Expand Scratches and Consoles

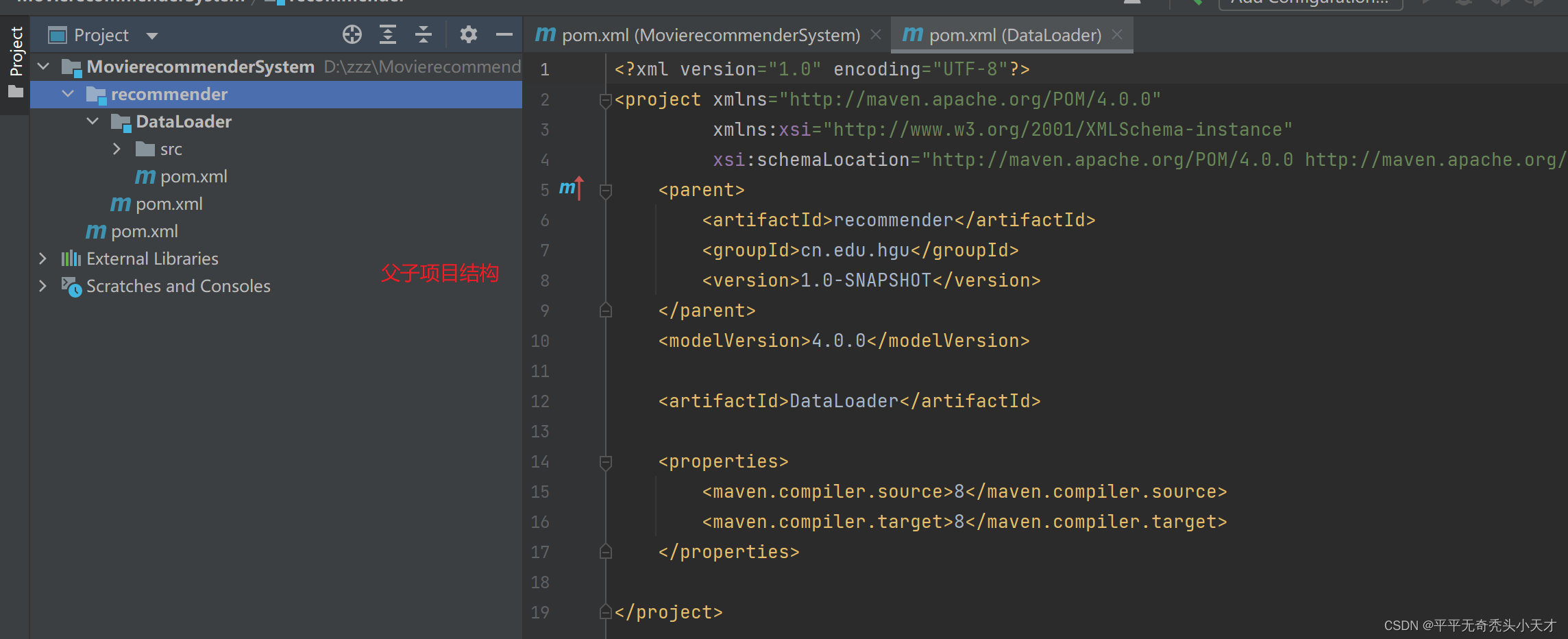click(42, 286)
